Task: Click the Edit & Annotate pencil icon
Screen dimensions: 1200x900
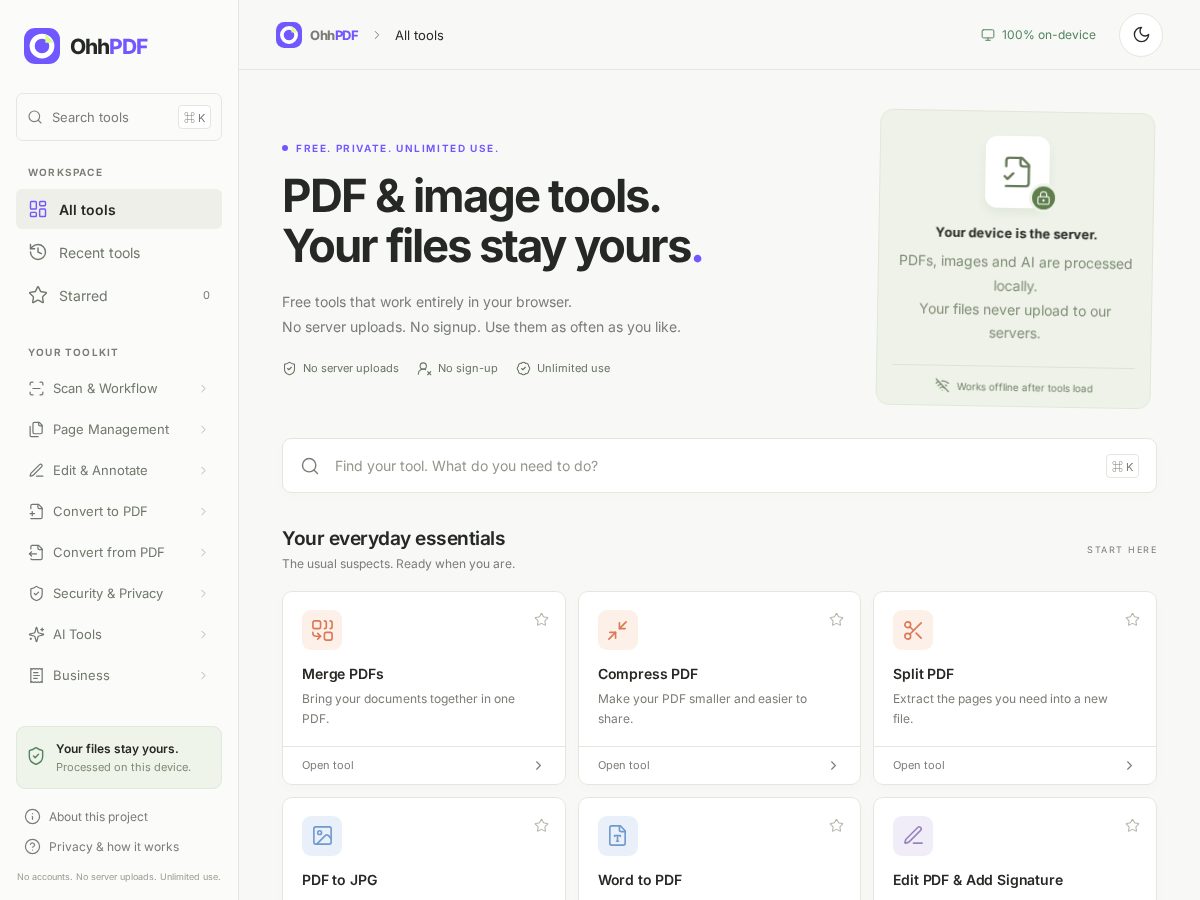Action: coord(36,470)
